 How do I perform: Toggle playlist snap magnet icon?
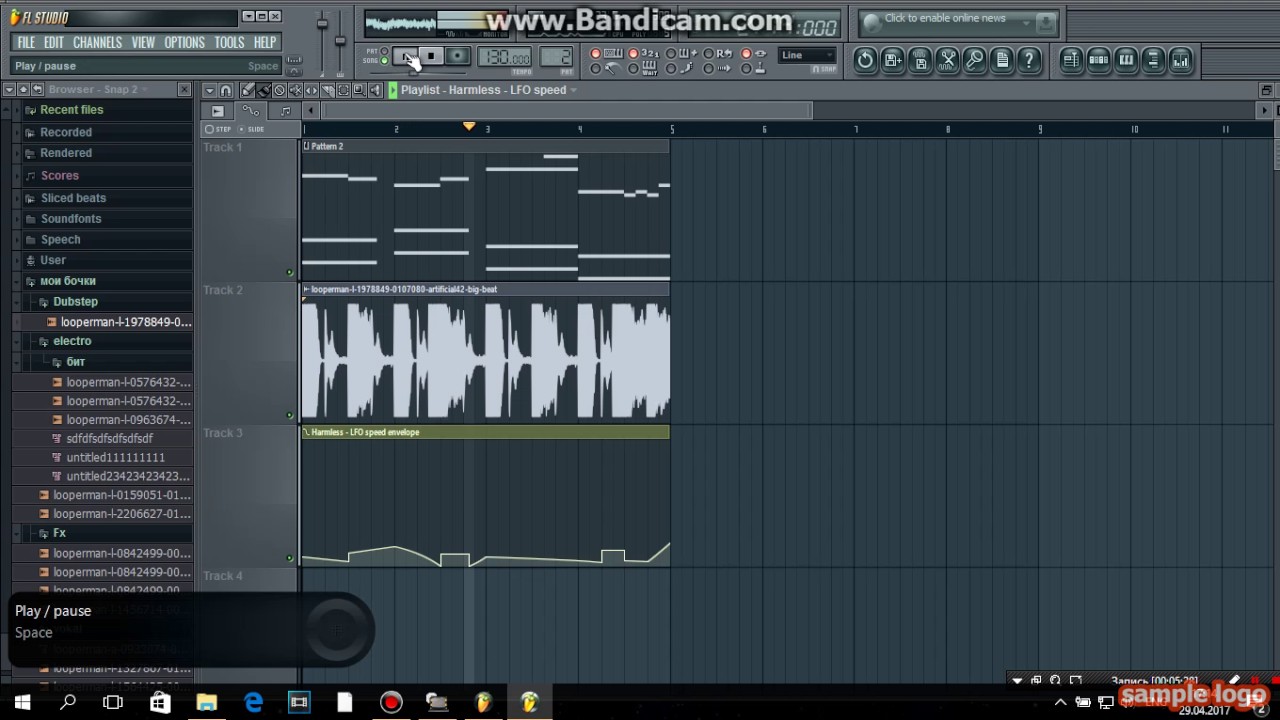tap(225, 90)
